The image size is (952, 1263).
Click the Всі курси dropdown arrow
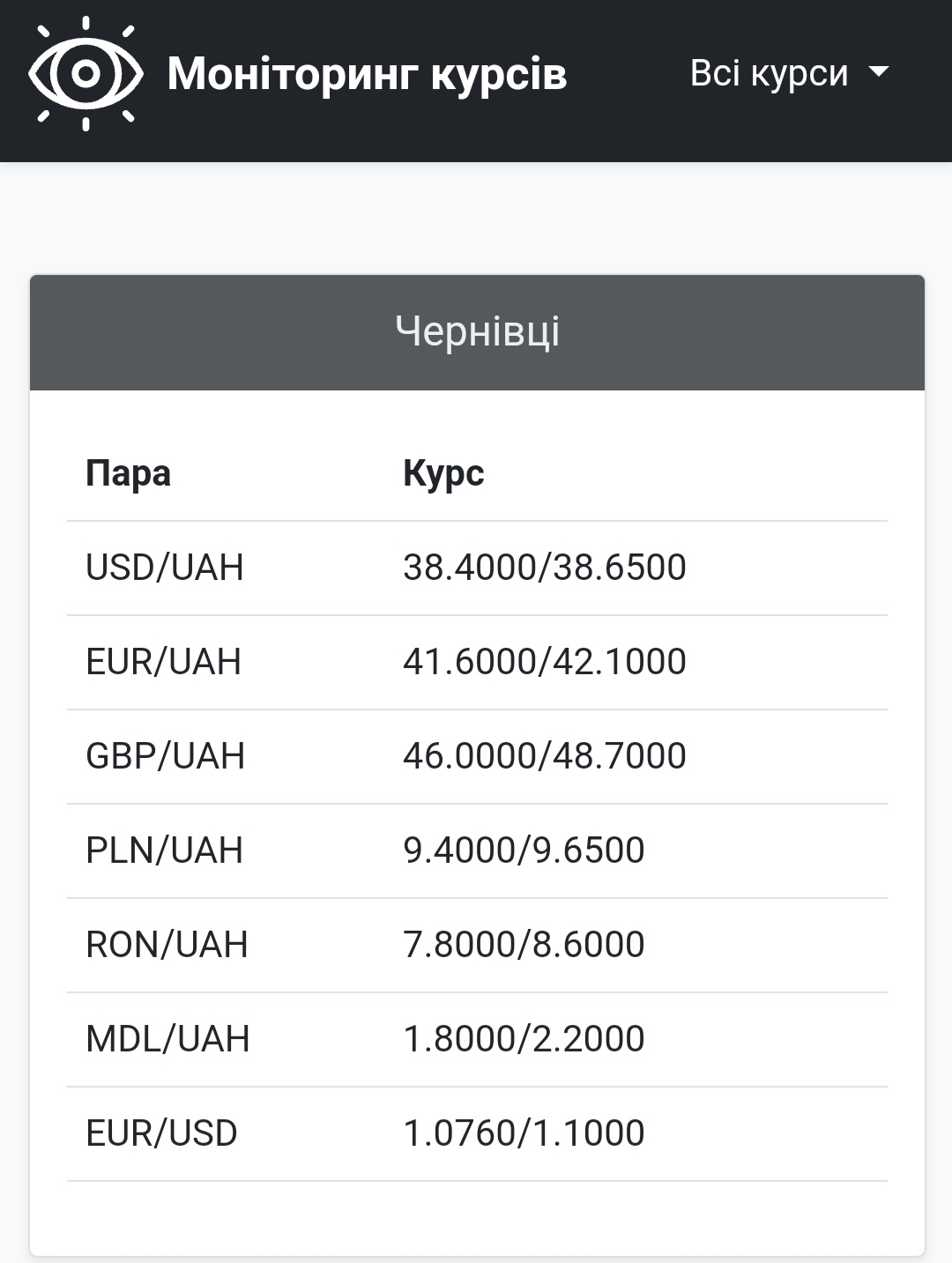coord(879,72)
